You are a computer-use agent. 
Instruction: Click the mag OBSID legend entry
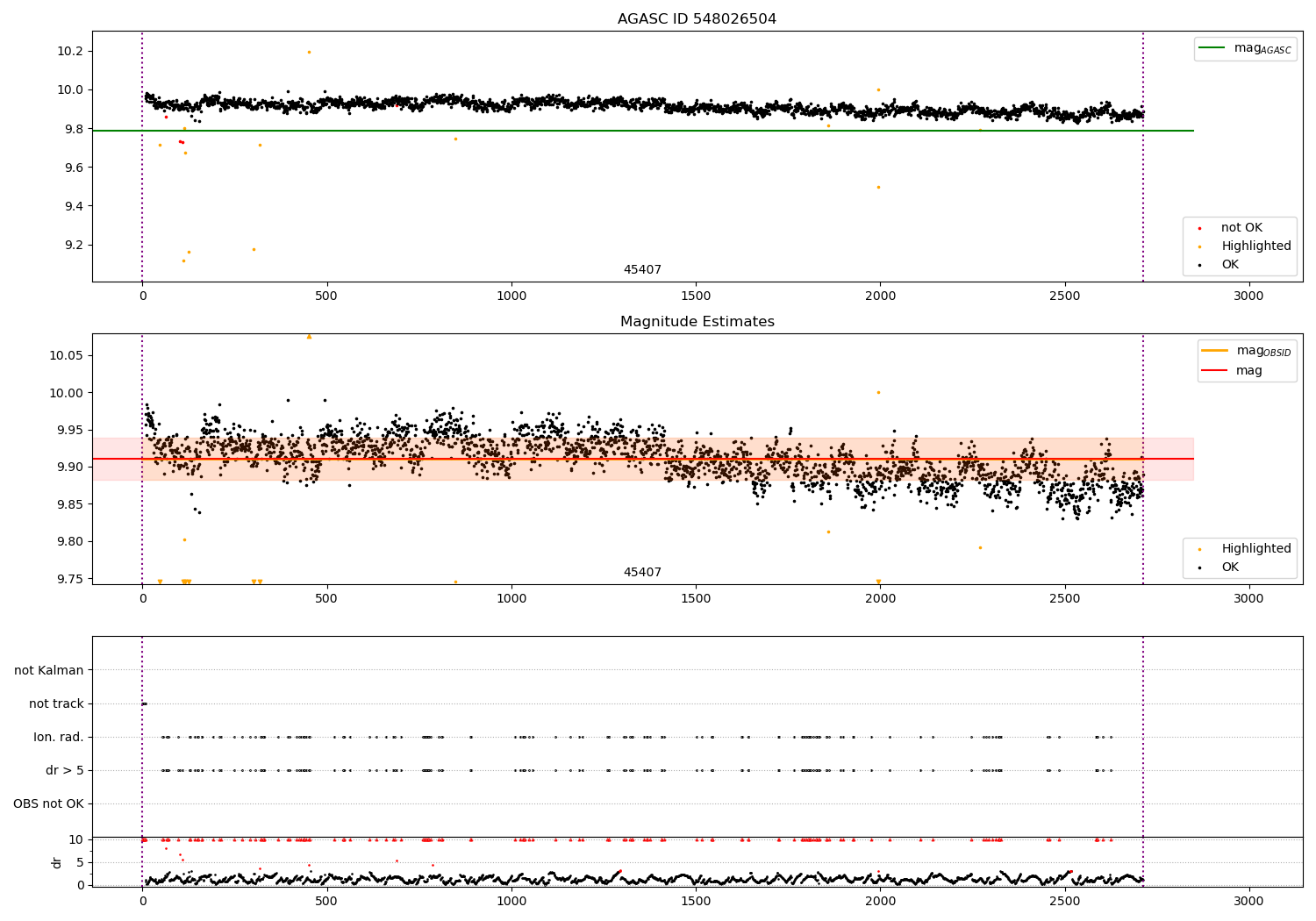pyautogui.click(x=1246, y=351)
